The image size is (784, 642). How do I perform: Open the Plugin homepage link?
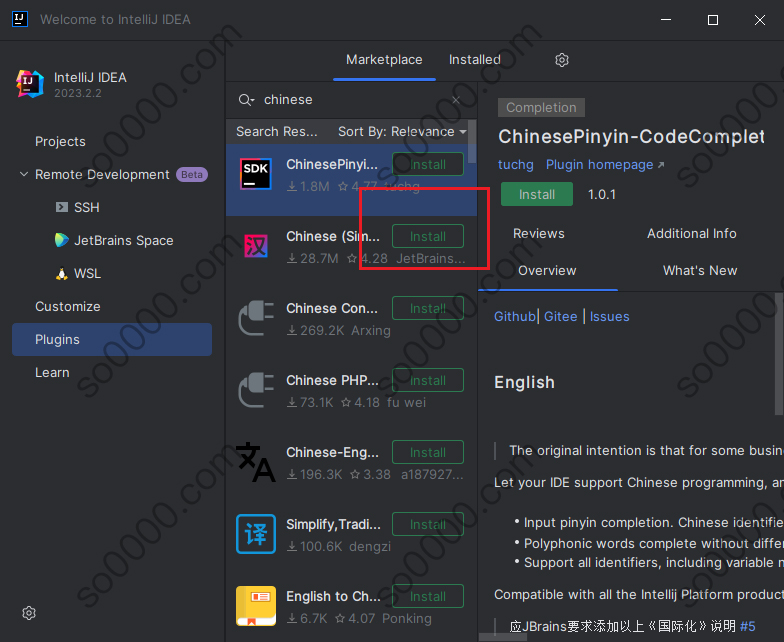click(605, 165)
